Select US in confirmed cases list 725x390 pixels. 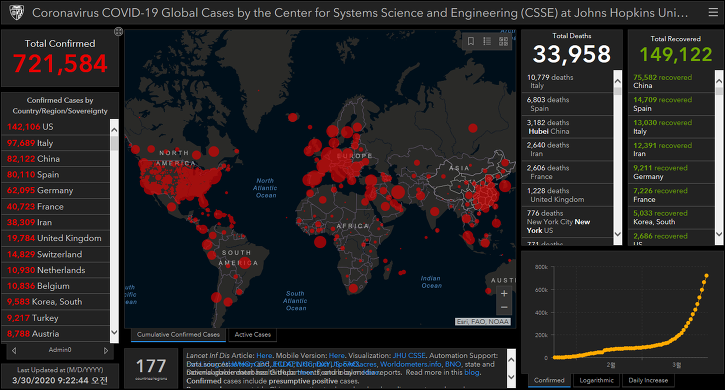56,127
